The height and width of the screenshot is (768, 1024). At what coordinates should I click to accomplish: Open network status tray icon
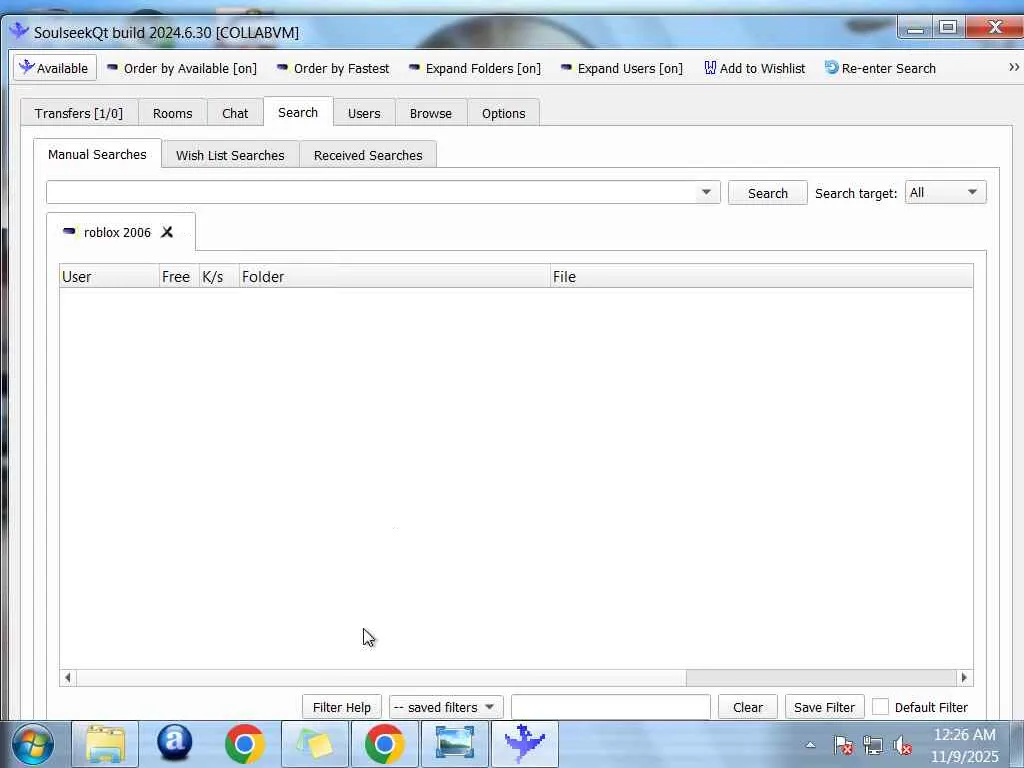click(872, 745)
